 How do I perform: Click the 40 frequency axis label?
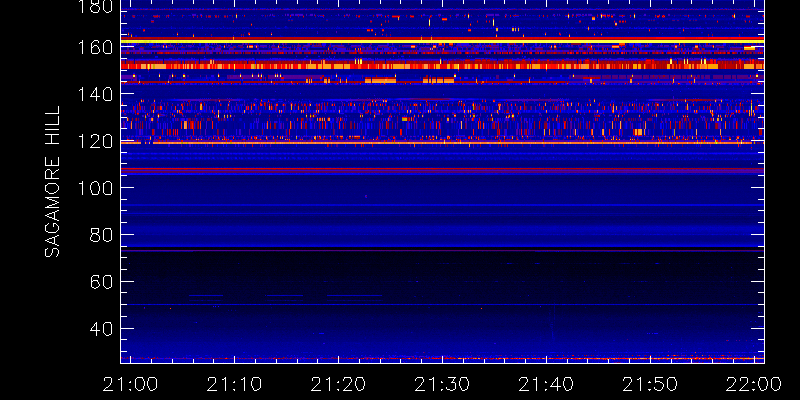(x=101, y=329)
